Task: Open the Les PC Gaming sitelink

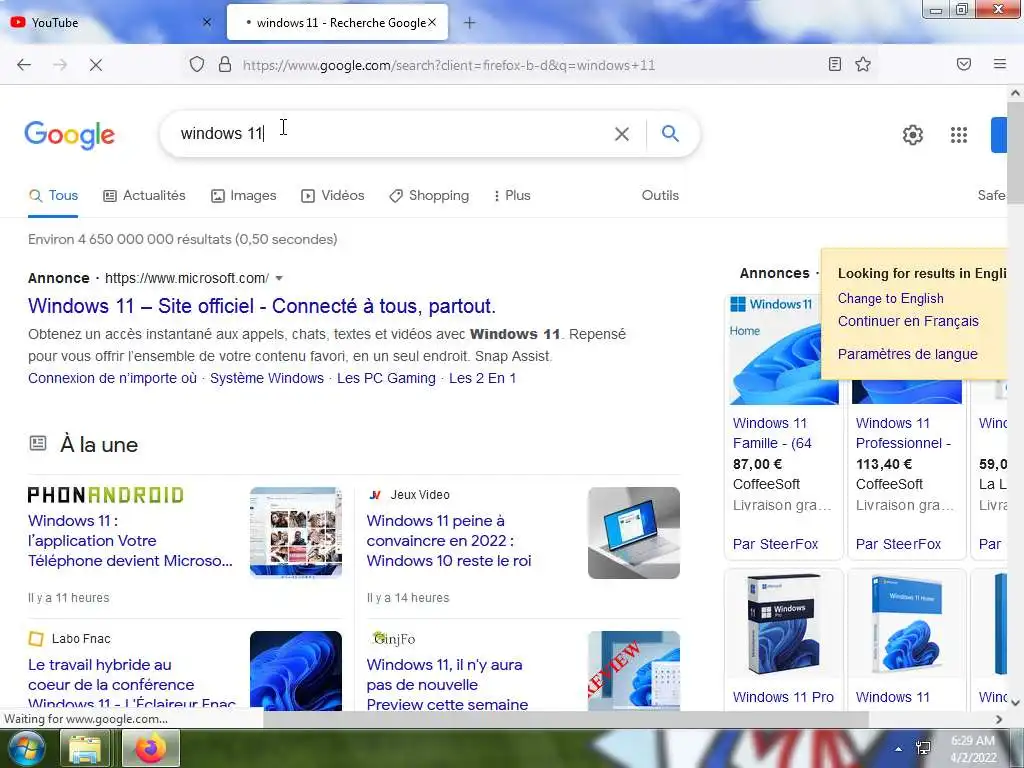Action: [386, 378]
